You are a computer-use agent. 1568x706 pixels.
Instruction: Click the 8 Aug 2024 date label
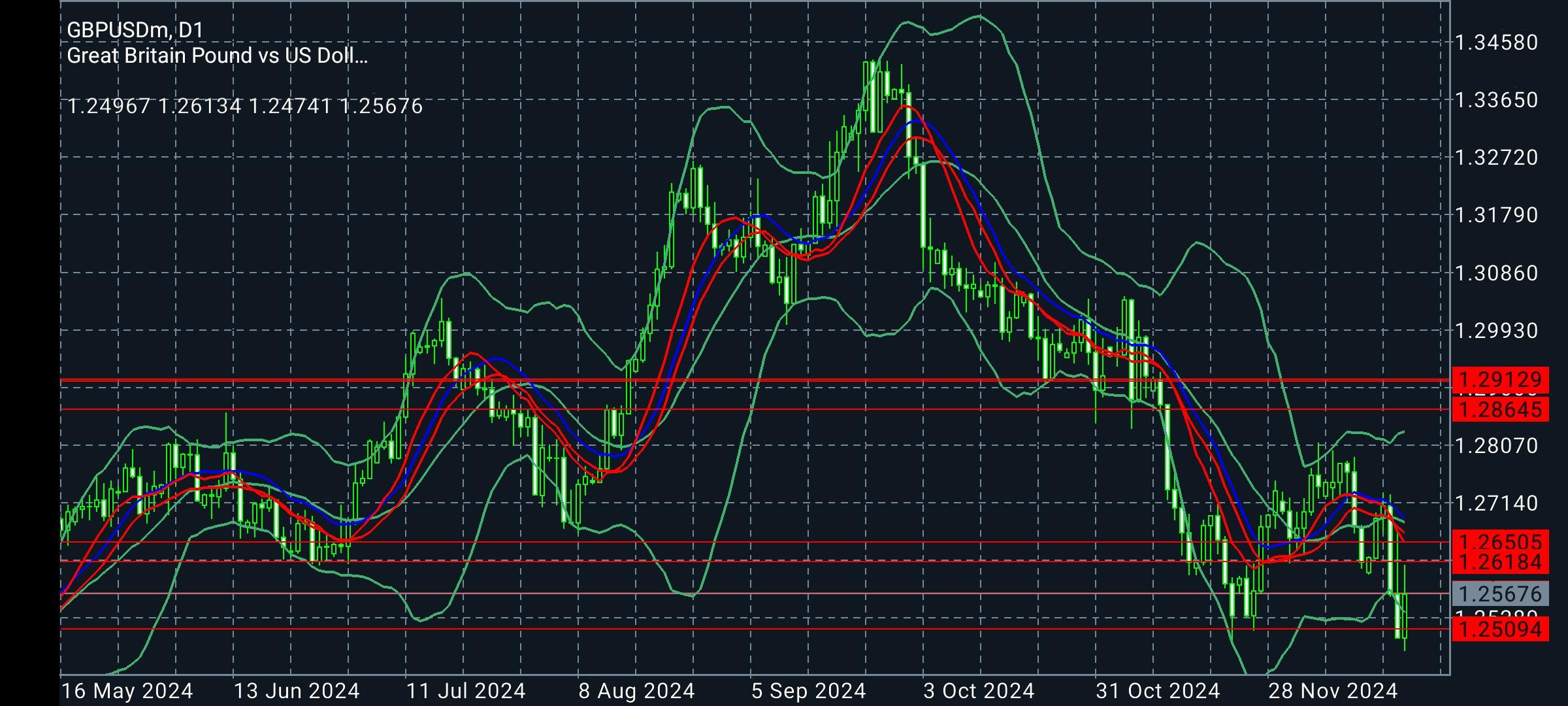click(636, 691)
